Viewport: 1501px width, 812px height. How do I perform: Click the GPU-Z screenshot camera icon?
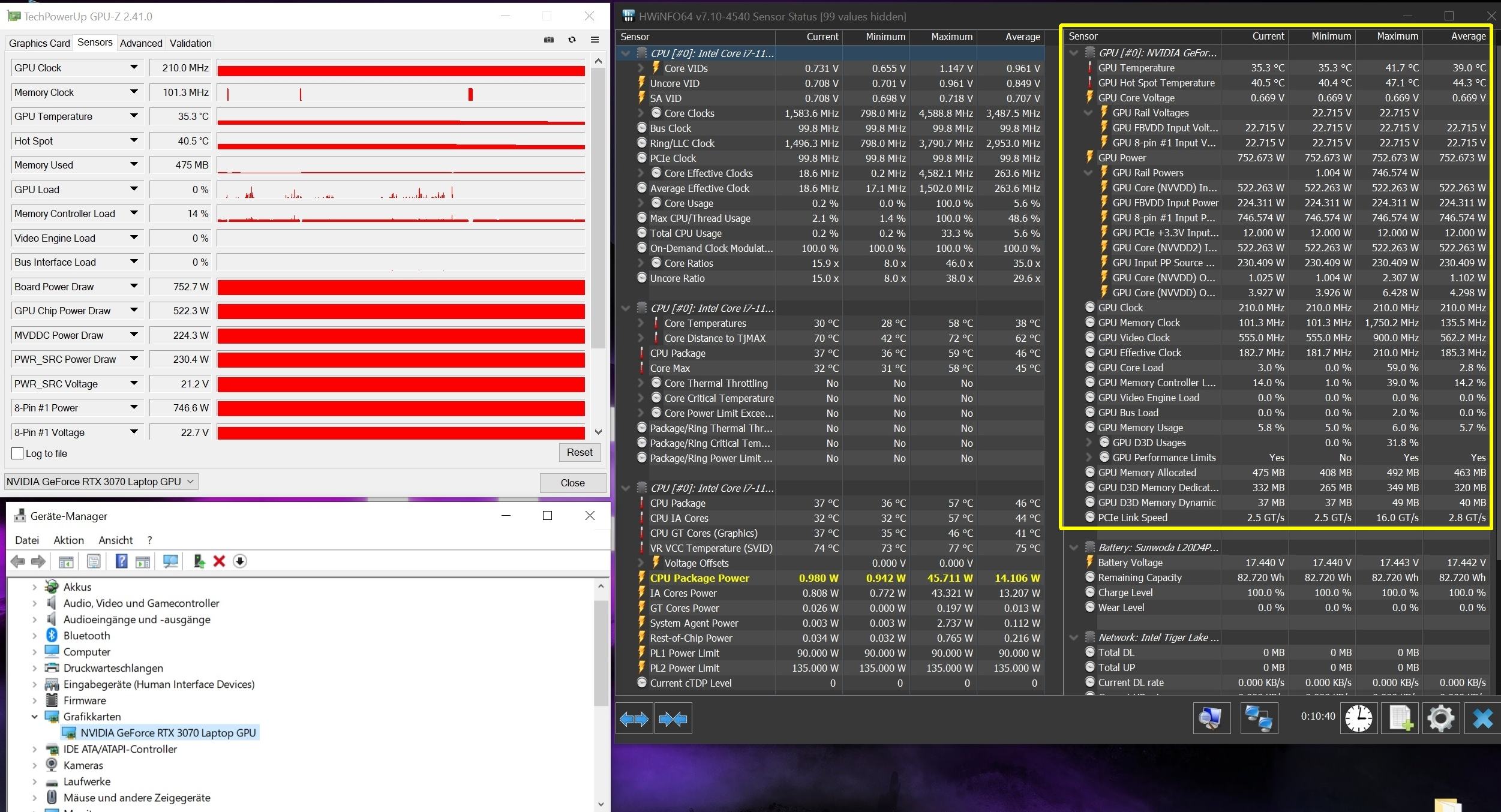(x=549, y=40)
